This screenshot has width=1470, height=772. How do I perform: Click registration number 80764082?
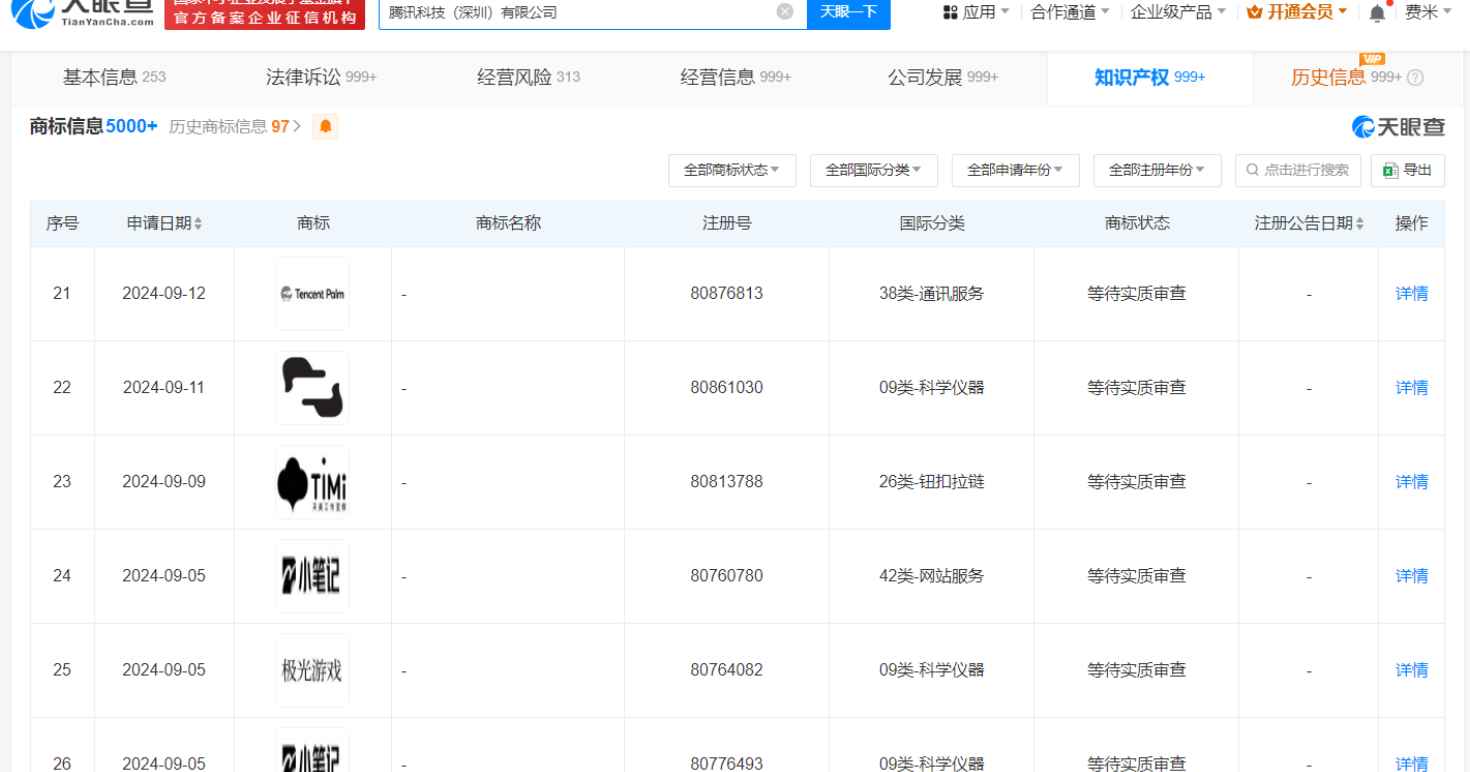727,670
